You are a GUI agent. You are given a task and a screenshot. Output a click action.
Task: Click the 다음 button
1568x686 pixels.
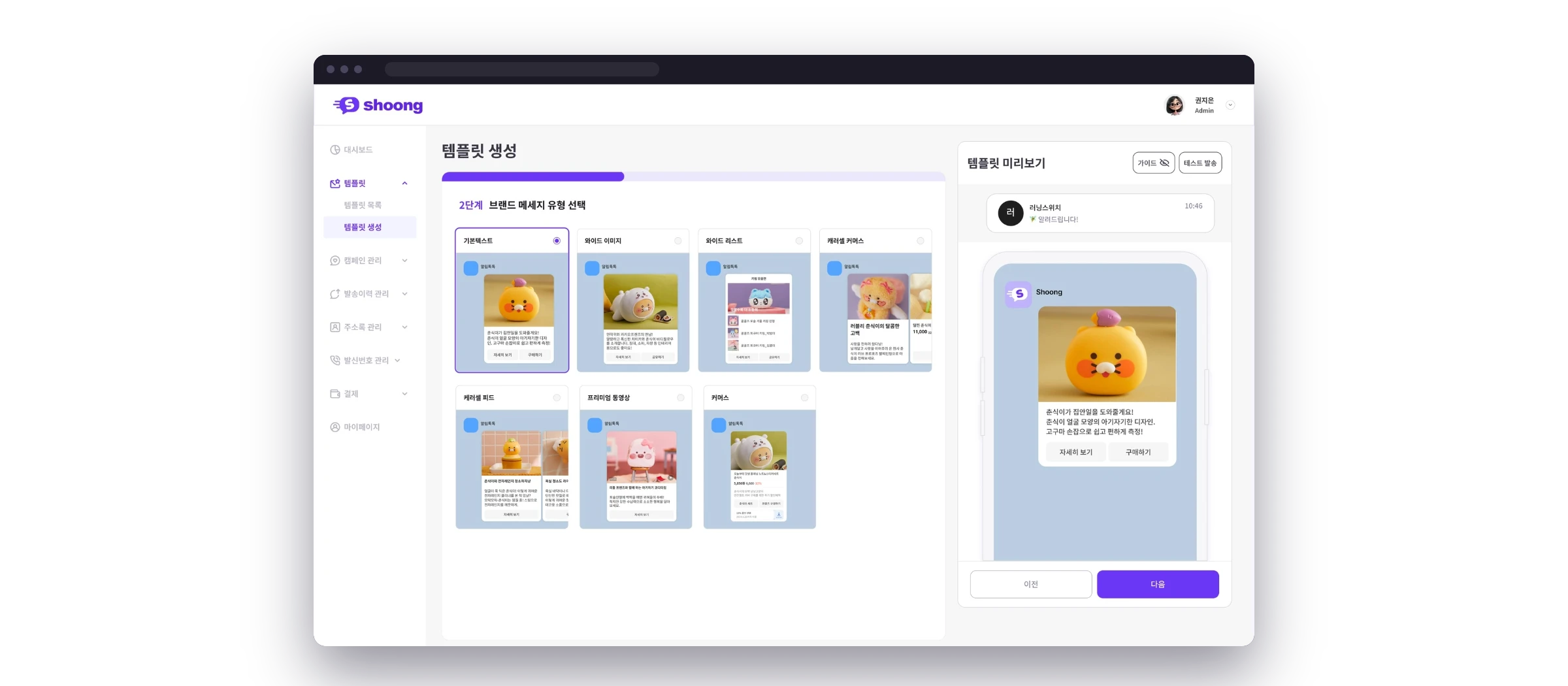tap(1158, 584)
